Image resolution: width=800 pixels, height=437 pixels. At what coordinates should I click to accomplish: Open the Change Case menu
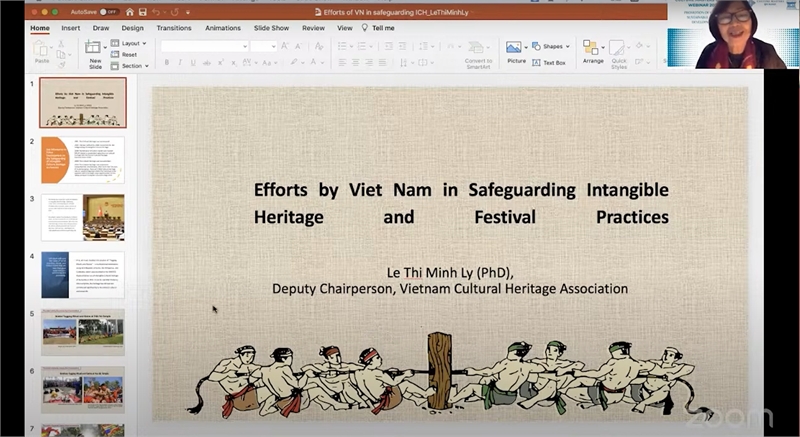[269, 63]
